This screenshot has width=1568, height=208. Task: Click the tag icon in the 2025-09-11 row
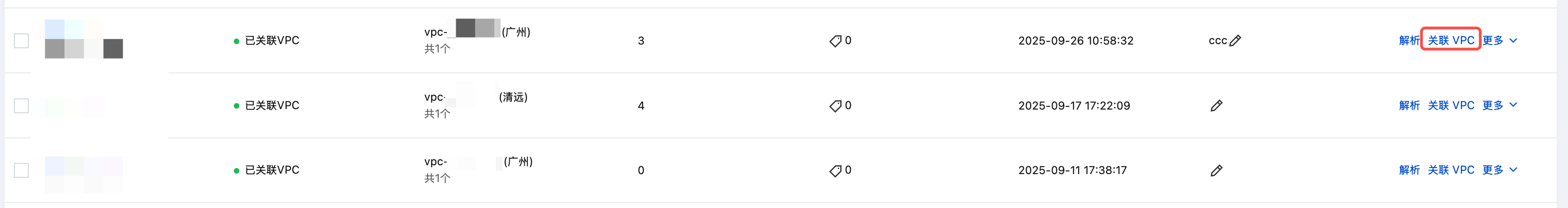[835, 170]
